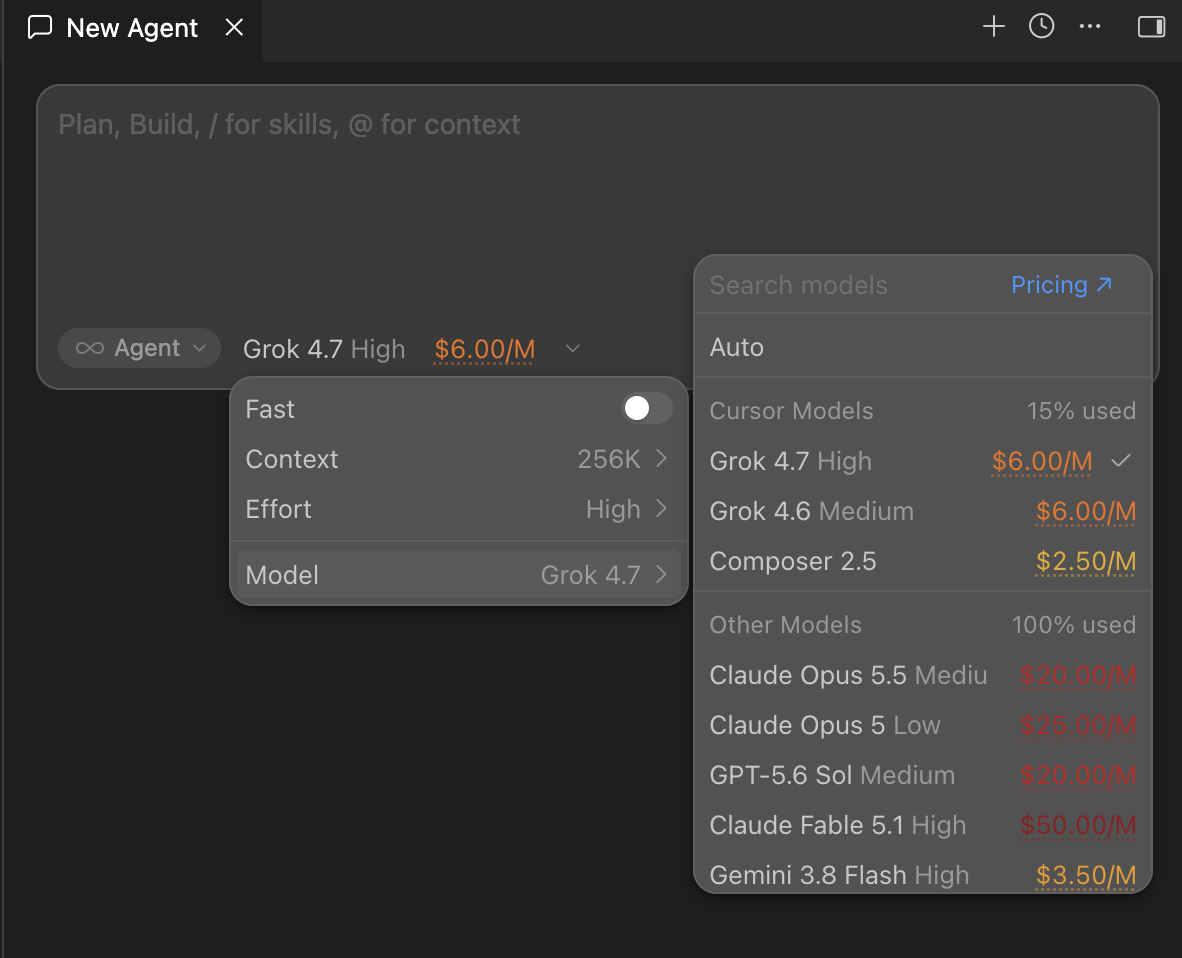Open chat history clock icon
The height and width of the screenshot is (958, 1182).
(x=1041, y=26)
